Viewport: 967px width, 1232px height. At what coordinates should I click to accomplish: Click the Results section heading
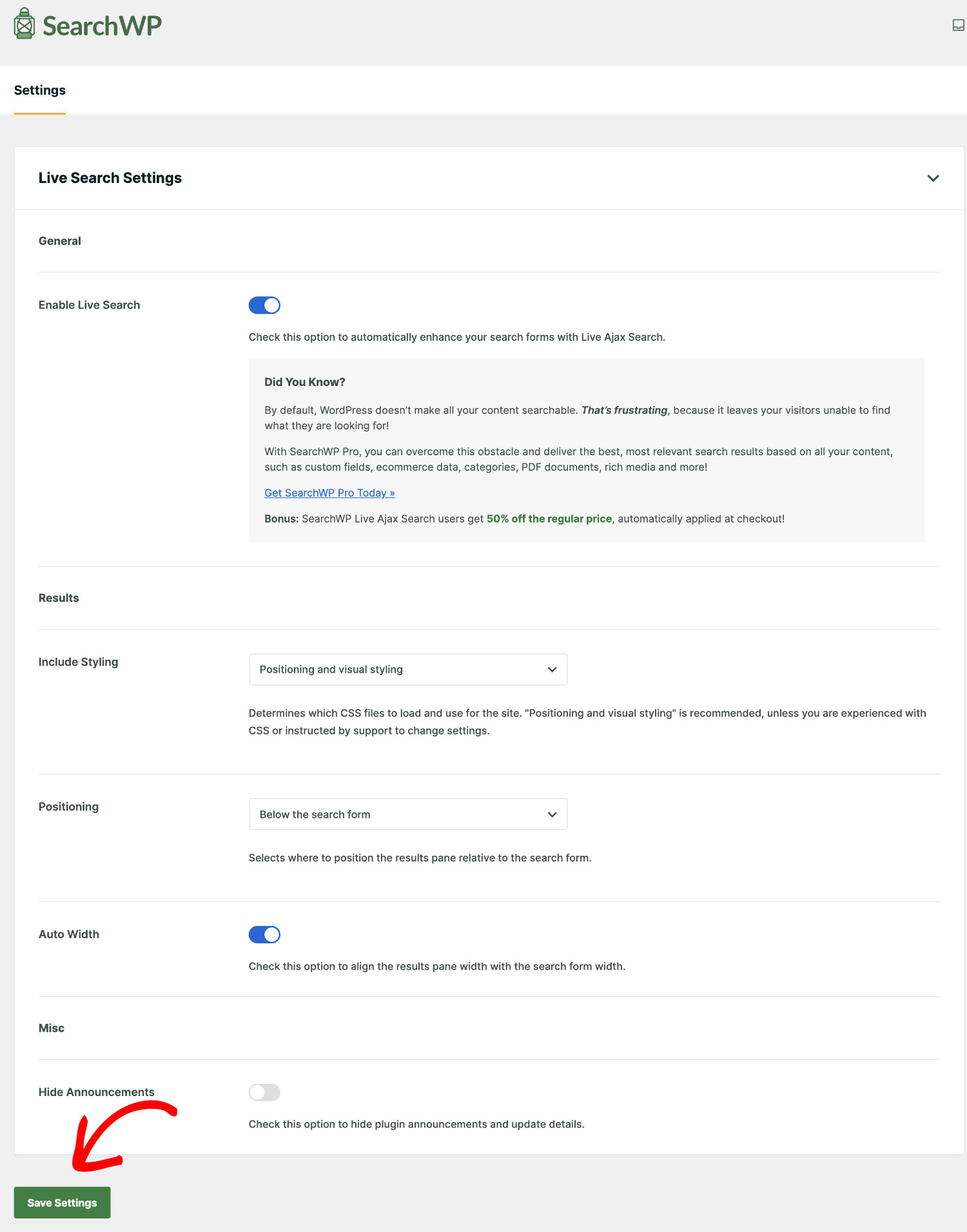click(59, 598)
